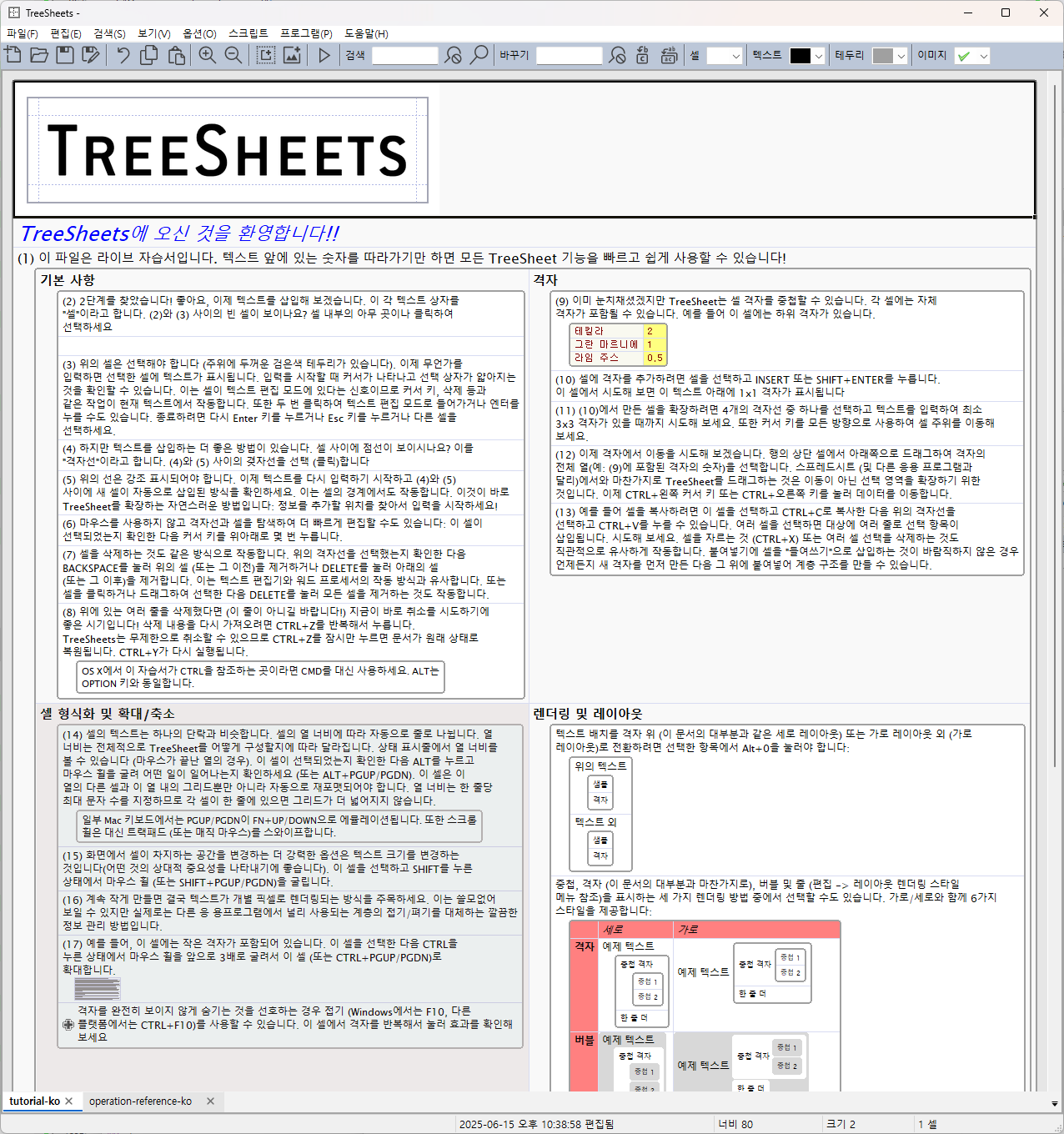The width and height of the screenshot is (1064, 1134).
Task: Expand the 테두리 border color dropdown arrow
Action: point(901,55)
